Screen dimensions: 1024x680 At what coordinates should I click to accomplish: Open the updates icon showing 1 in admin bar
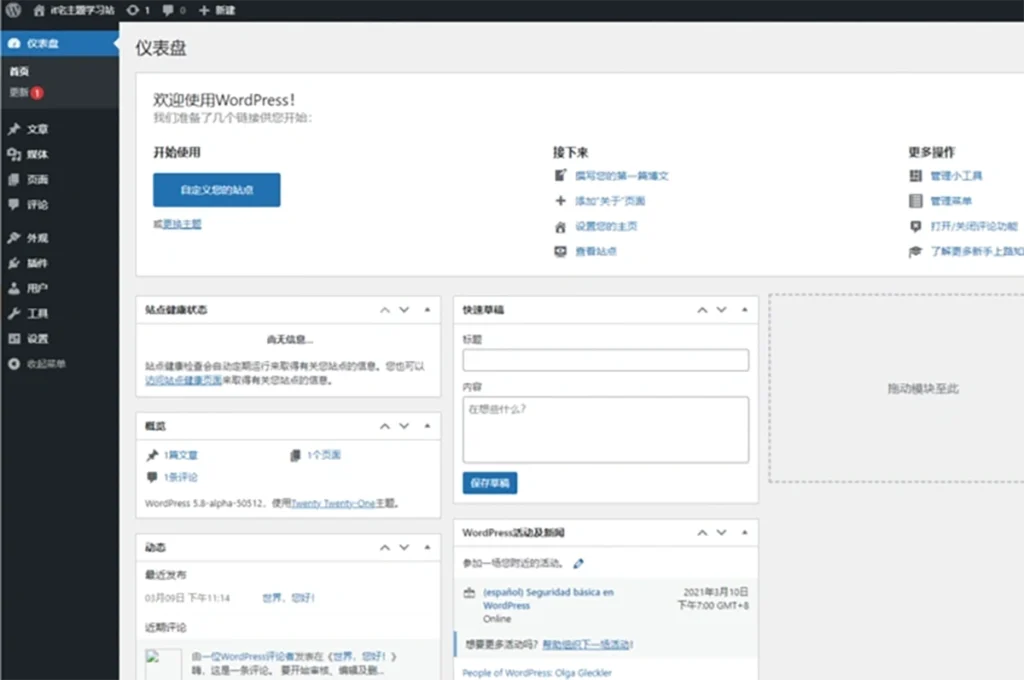tap(138, 10)
